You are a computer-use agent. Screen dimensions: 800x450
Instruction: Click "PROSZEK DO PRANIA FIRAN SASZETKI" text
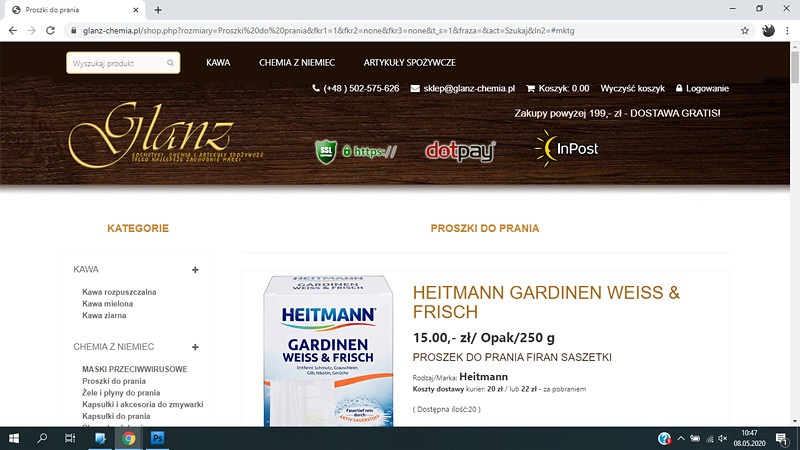pos(512,357)
